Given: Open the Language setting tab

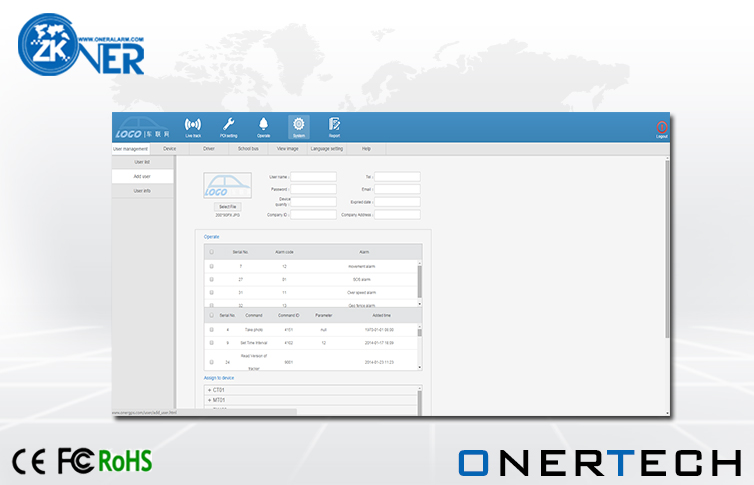Looking at the screenshot, I should click(327, 149).
